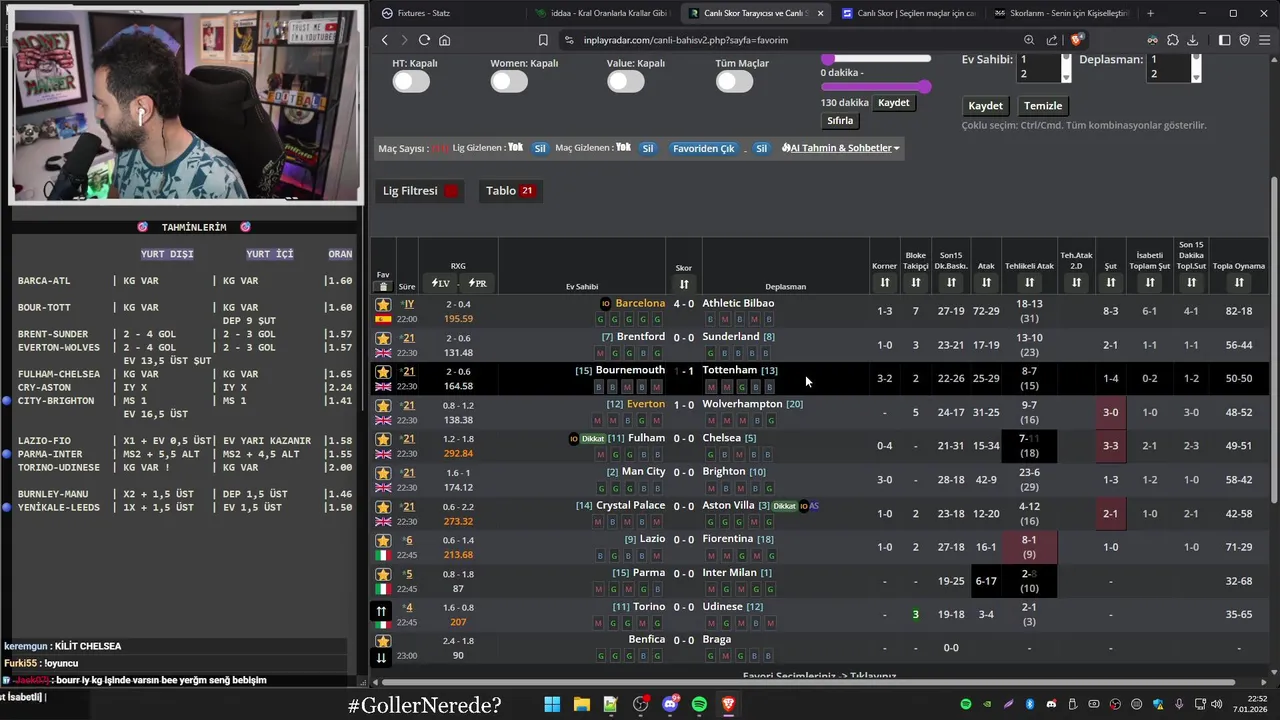This screenshot has height=720, width=1280.
Task: Expand the Tablo 21 panel
Action: (510, 191)
